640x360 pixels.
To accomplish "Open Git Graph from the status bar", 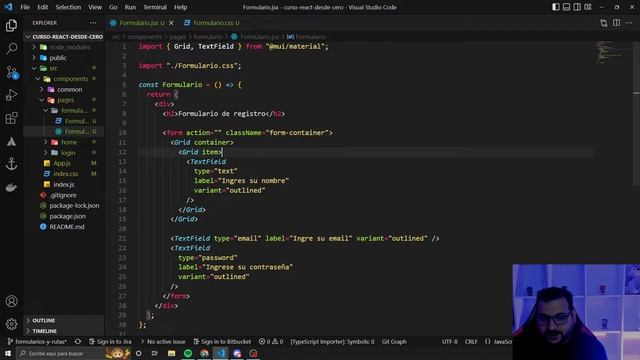I will pyautogui.click(x=394, y=342).
